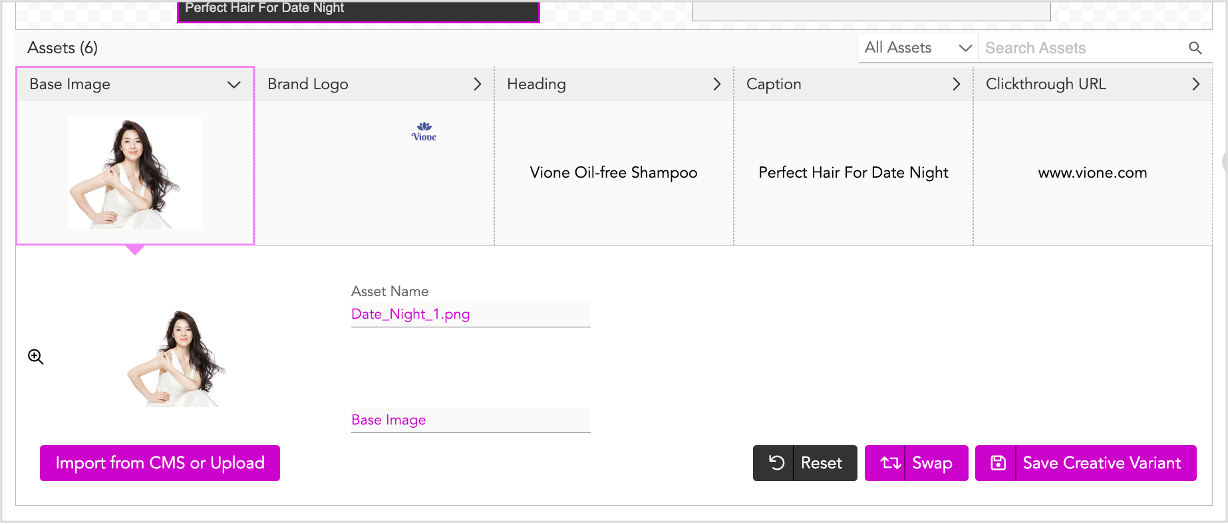Click the magnify zoom icon beside preview
The width and height of the screenshot is (1228, 524).
click(x=36, y=356)
